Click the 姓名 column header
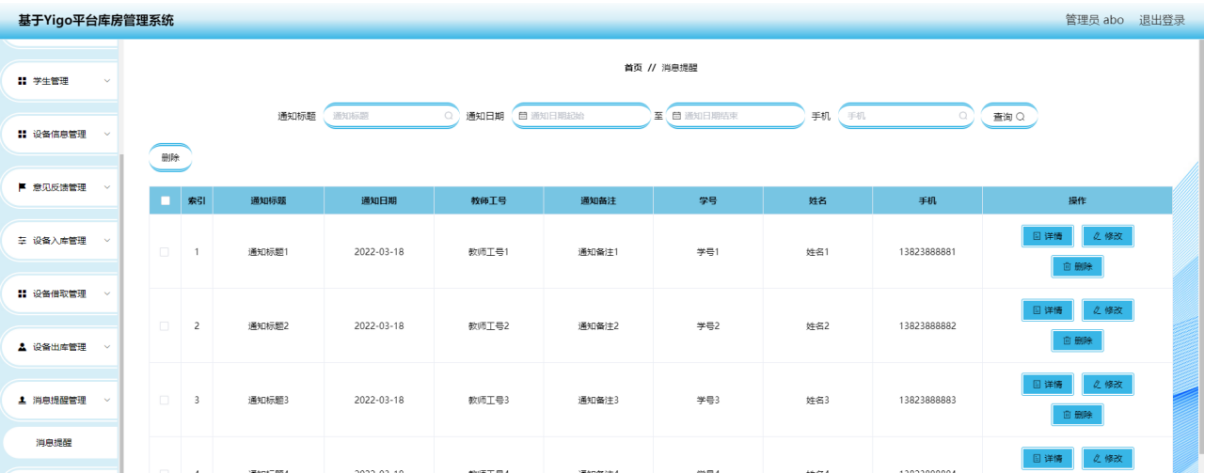 [818, 201]
